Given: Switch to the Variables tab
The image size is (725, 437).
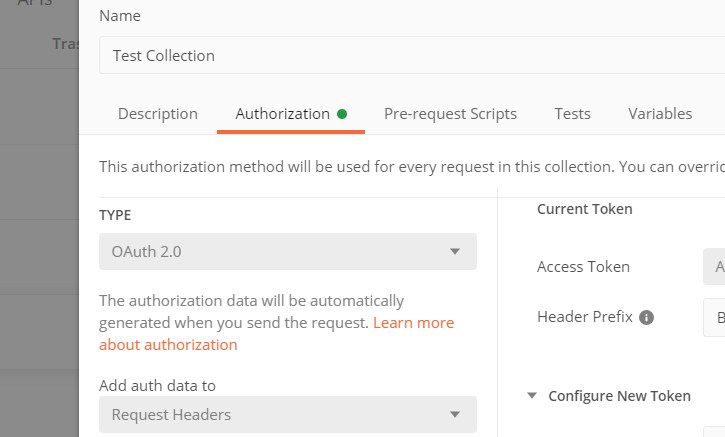Looking at the screenshot, I should [x=660, y=114].
